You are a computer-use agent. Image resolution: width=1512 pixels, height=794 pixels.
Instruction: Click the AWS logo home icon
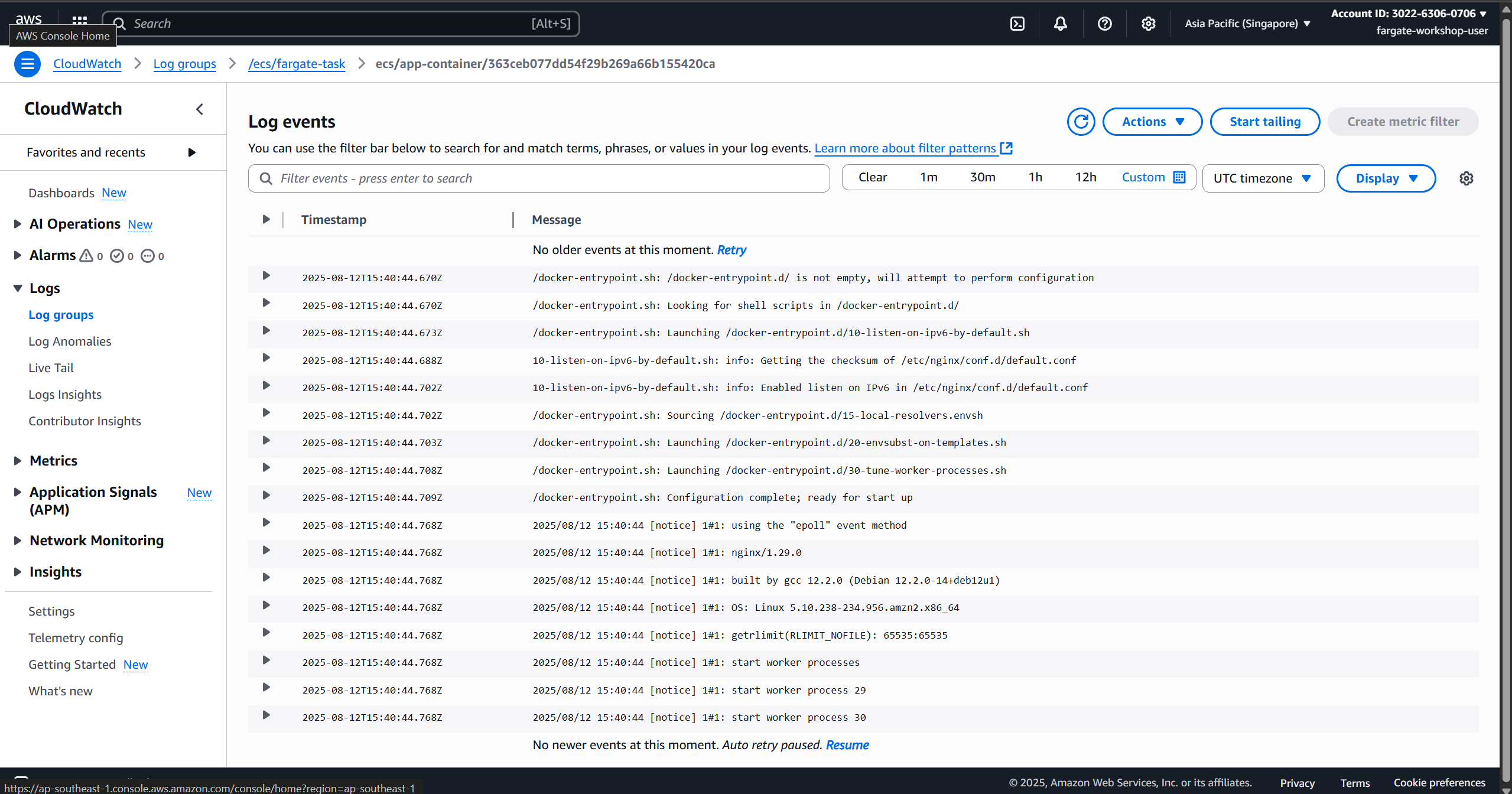28,19
